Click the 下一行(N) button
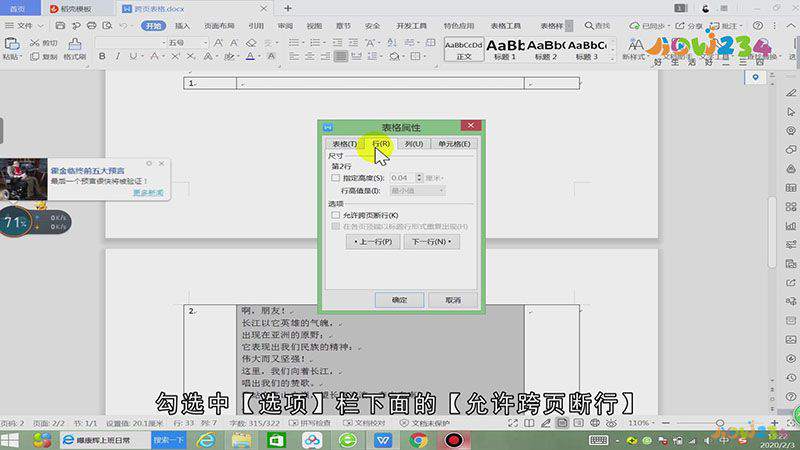The image size is (800, 450). click(432, 242)
